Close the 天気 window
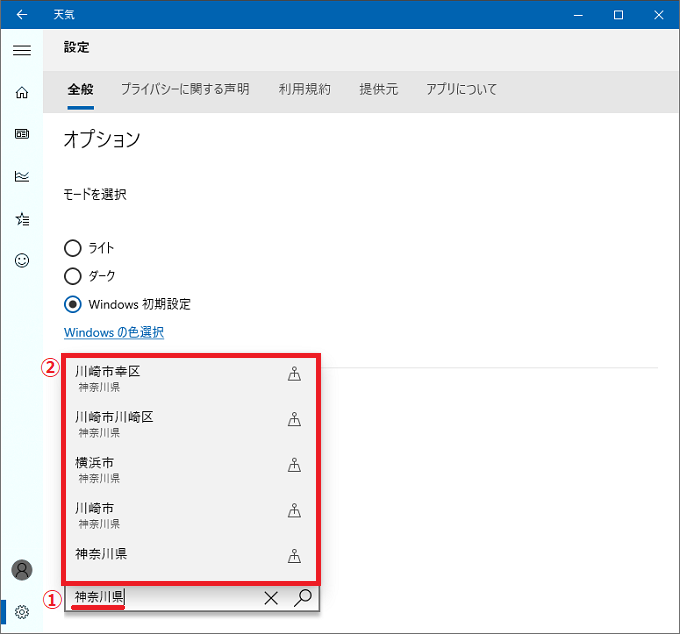The image size is (680, 634). coord(658,15)
